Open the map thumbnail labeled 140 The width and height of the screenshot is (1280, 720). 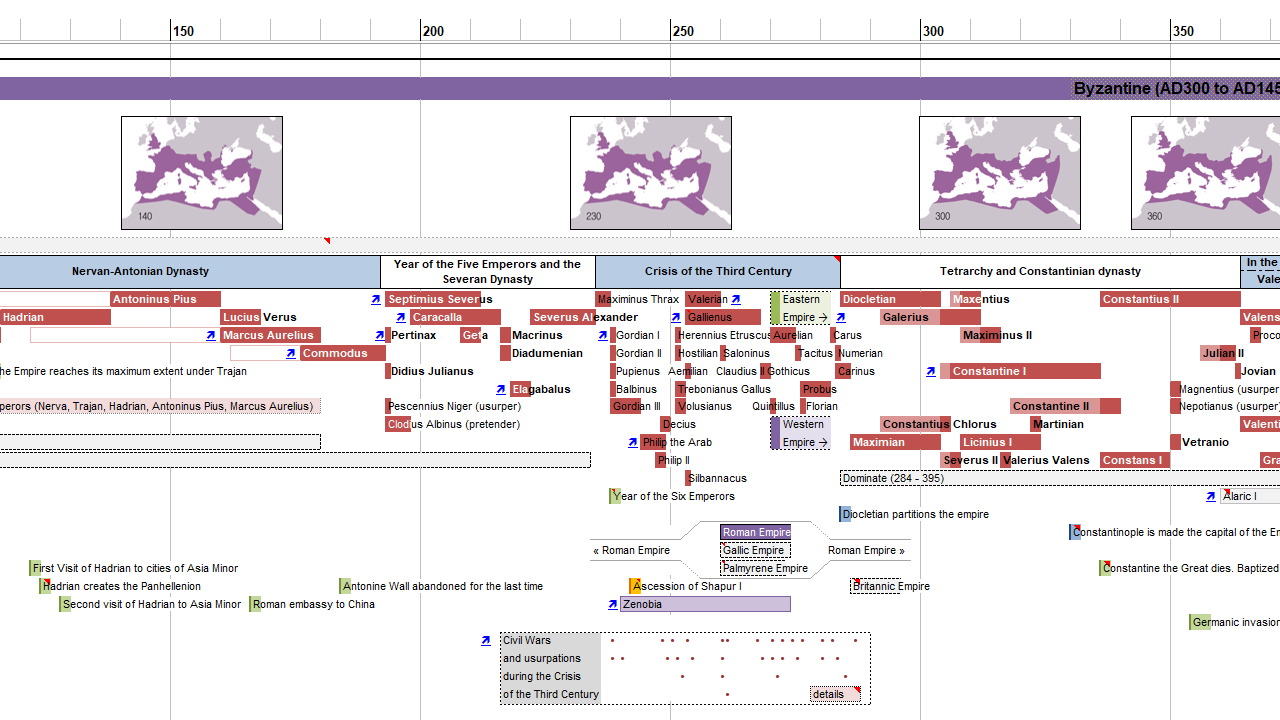coord(202,173)
